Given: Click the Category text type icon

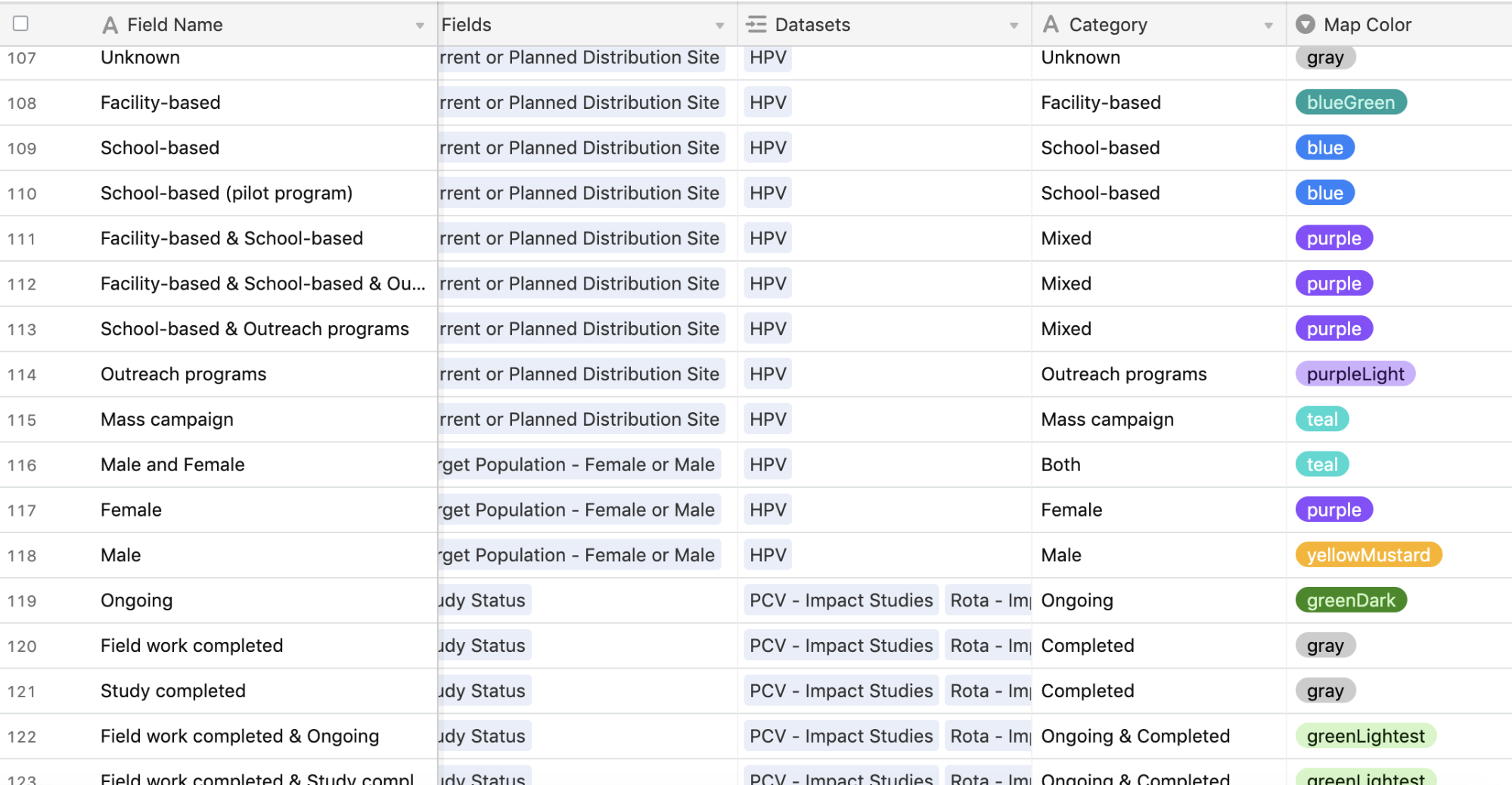Looking at the screenshot, I should click(1051, 25).
